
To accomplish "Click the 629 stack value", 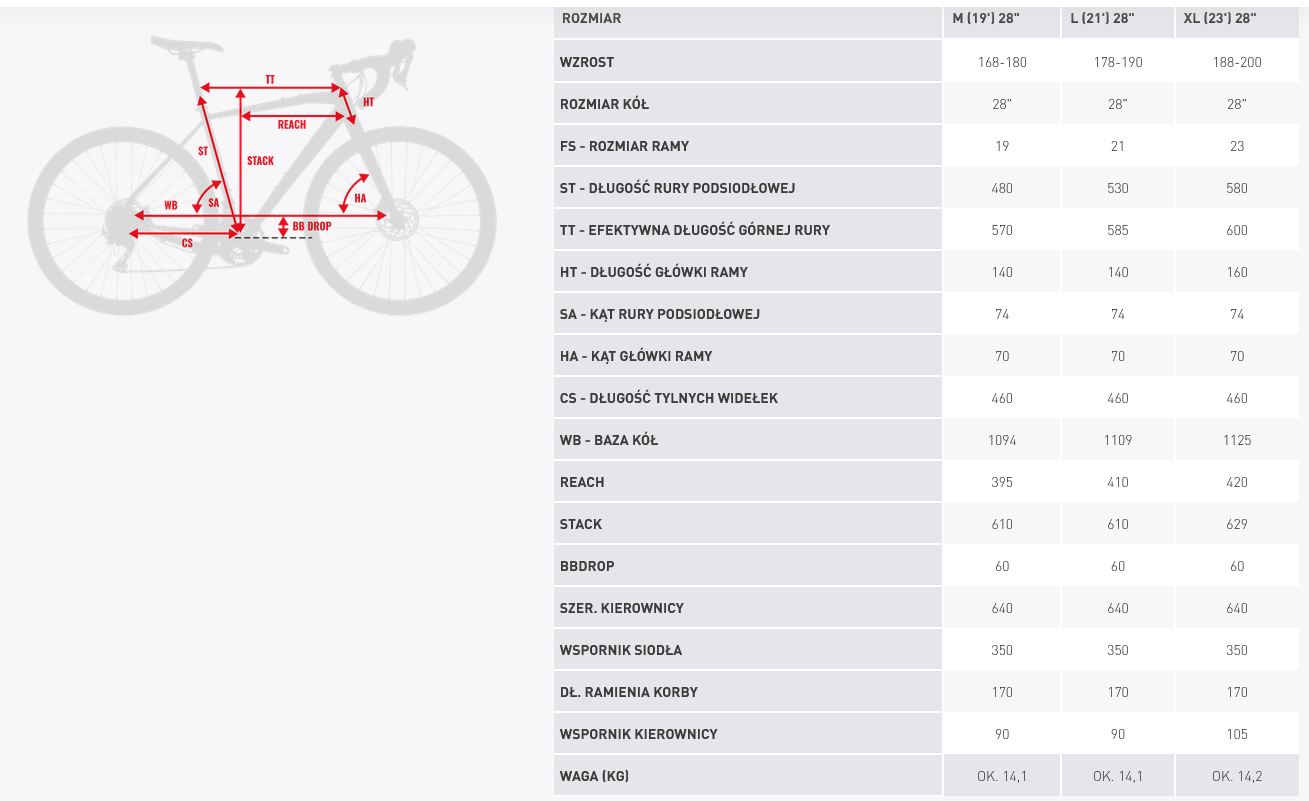I will tap(1236, 524).
